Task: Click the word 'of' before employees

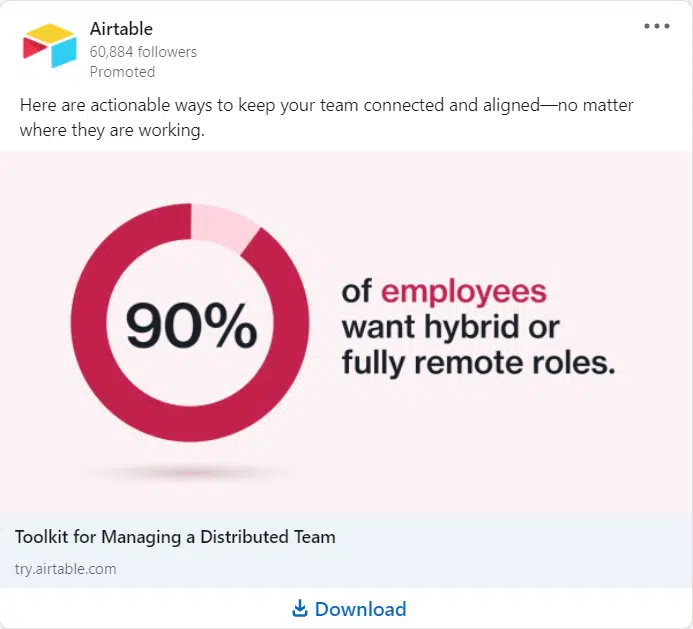Action: tap(356, 291)
